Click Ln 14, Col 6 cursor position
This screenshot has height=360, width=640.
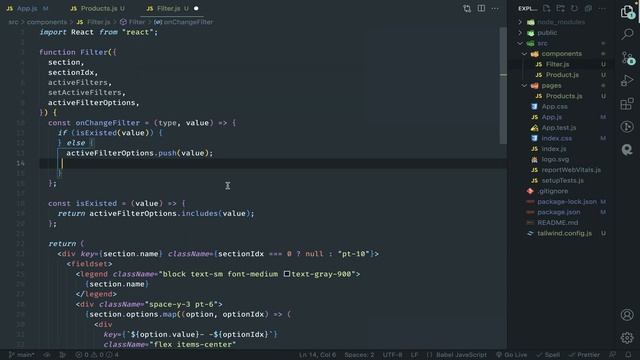(x=318, y=355)
